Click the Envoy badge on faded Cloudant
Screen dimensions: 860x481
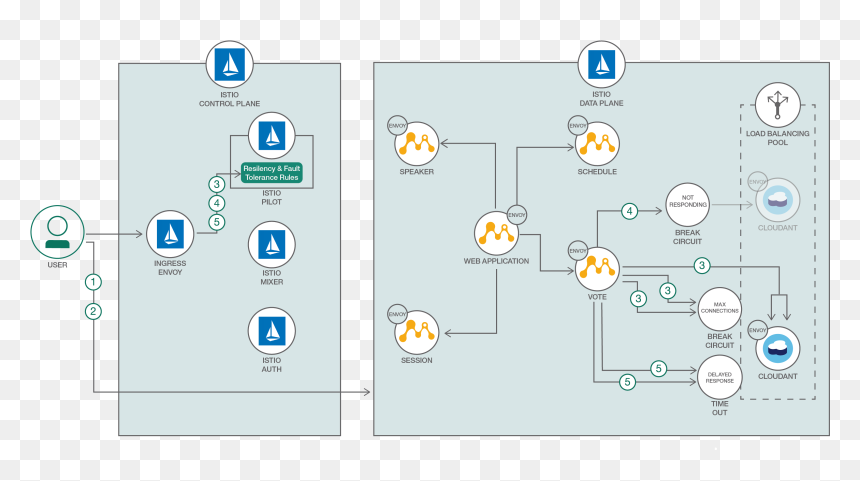[x=758, y=182]
